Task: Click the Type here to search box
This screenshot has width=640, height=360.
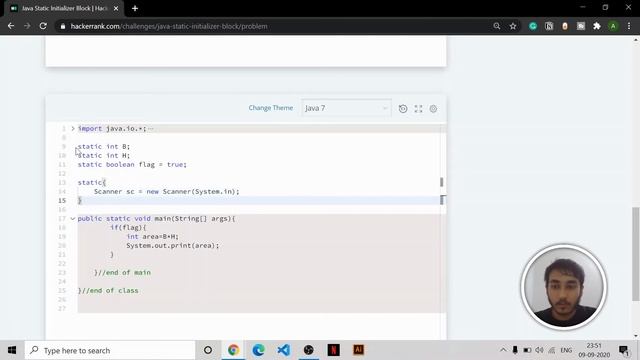Action: point(110,350)
